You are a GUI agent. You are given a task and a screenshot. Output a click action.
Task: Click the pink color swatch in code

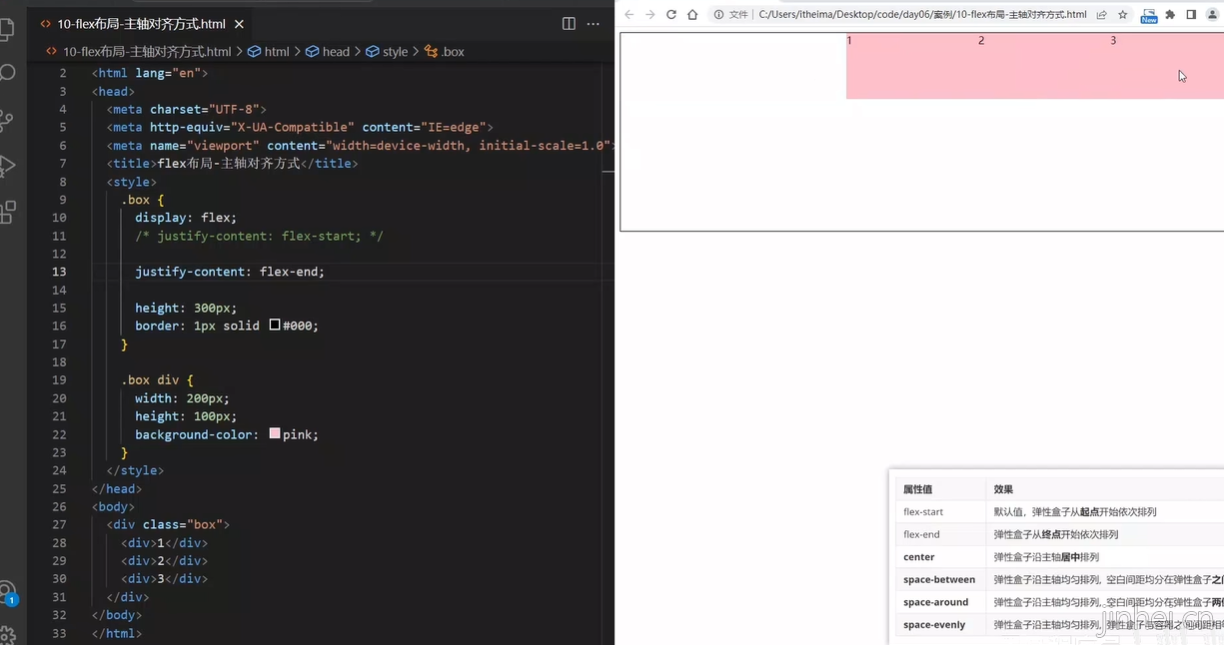[x=275, y=434]
